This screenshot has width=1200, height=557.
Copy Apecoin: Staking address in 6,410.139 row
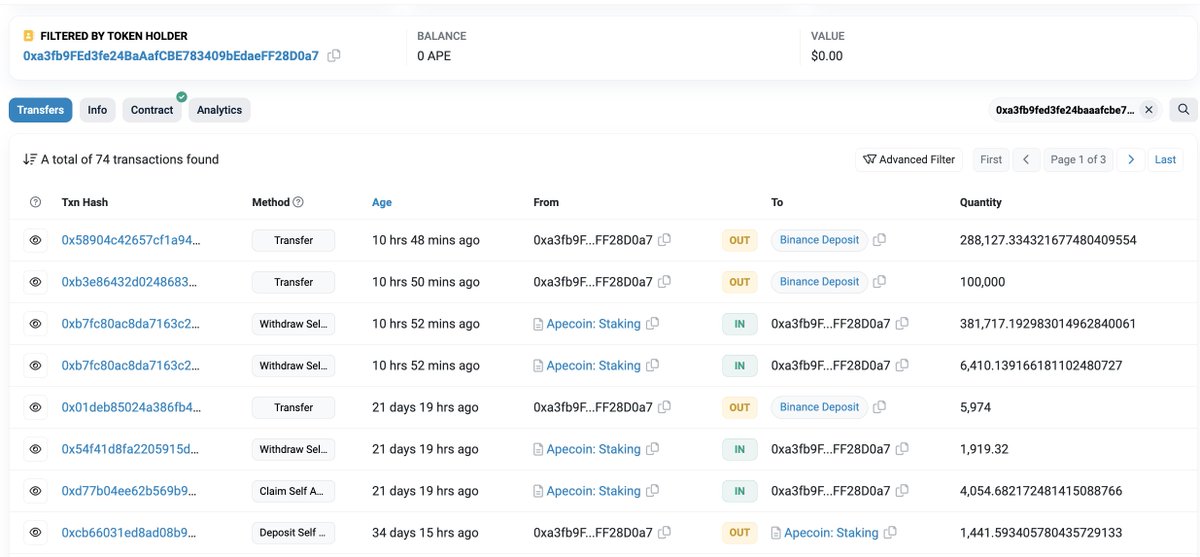(652, 366)
